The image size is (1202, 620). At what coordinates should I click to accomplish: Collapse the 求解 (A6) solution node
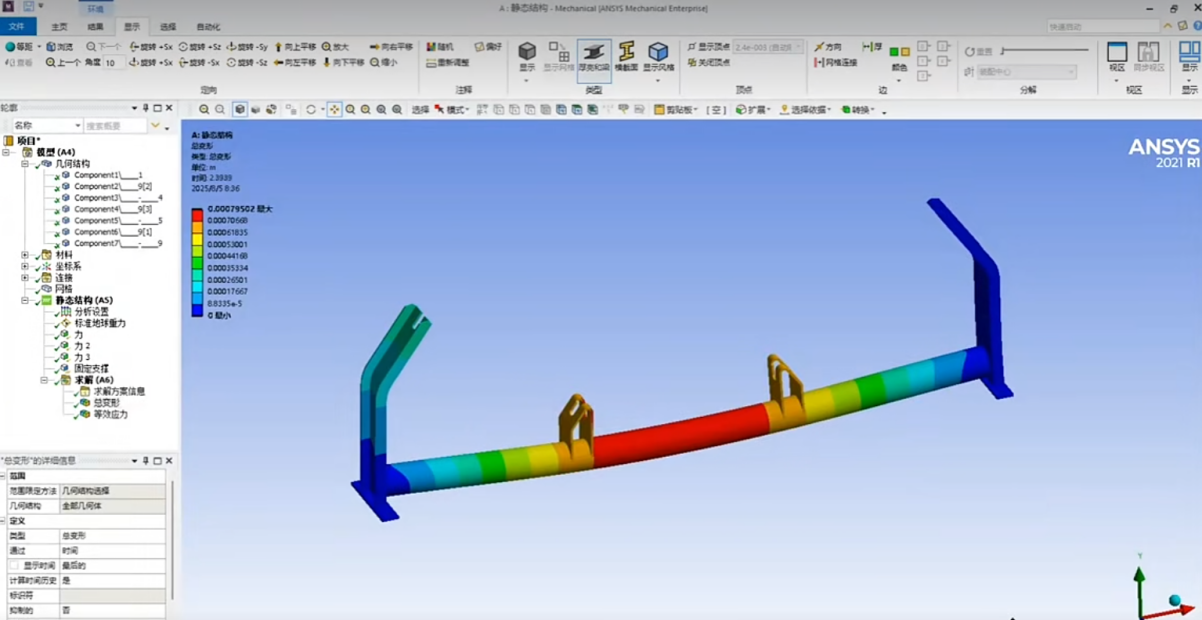point(44,380)
